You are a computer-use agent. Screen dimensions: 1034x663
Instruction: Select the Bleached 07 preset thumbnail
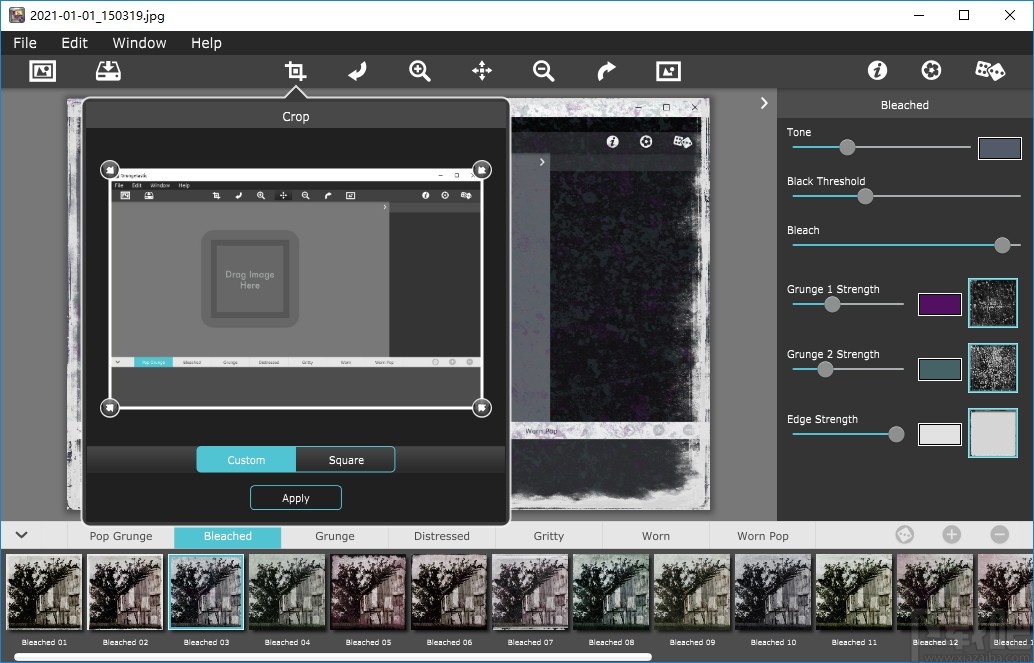tap(530, 591)
